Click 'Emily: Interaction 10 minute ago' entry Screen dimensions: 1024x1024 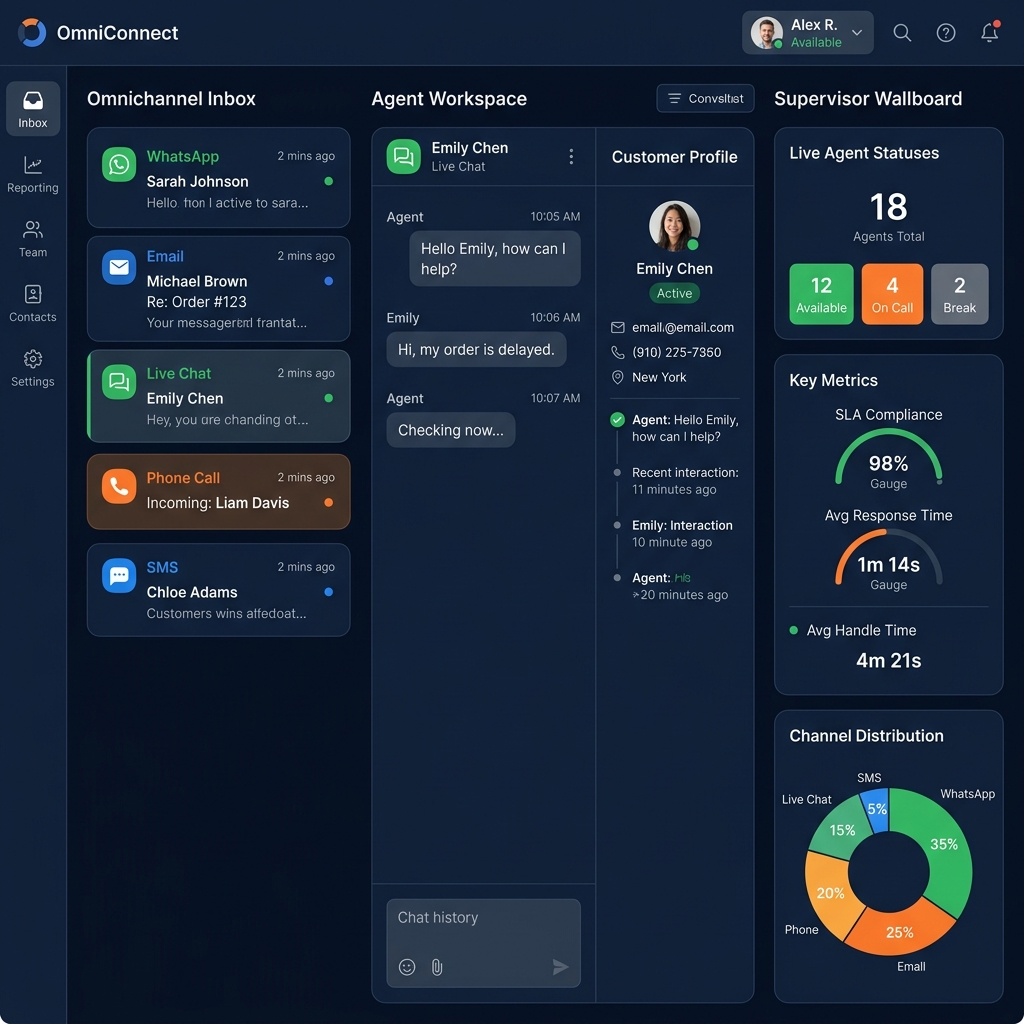(x=682, y=534)
